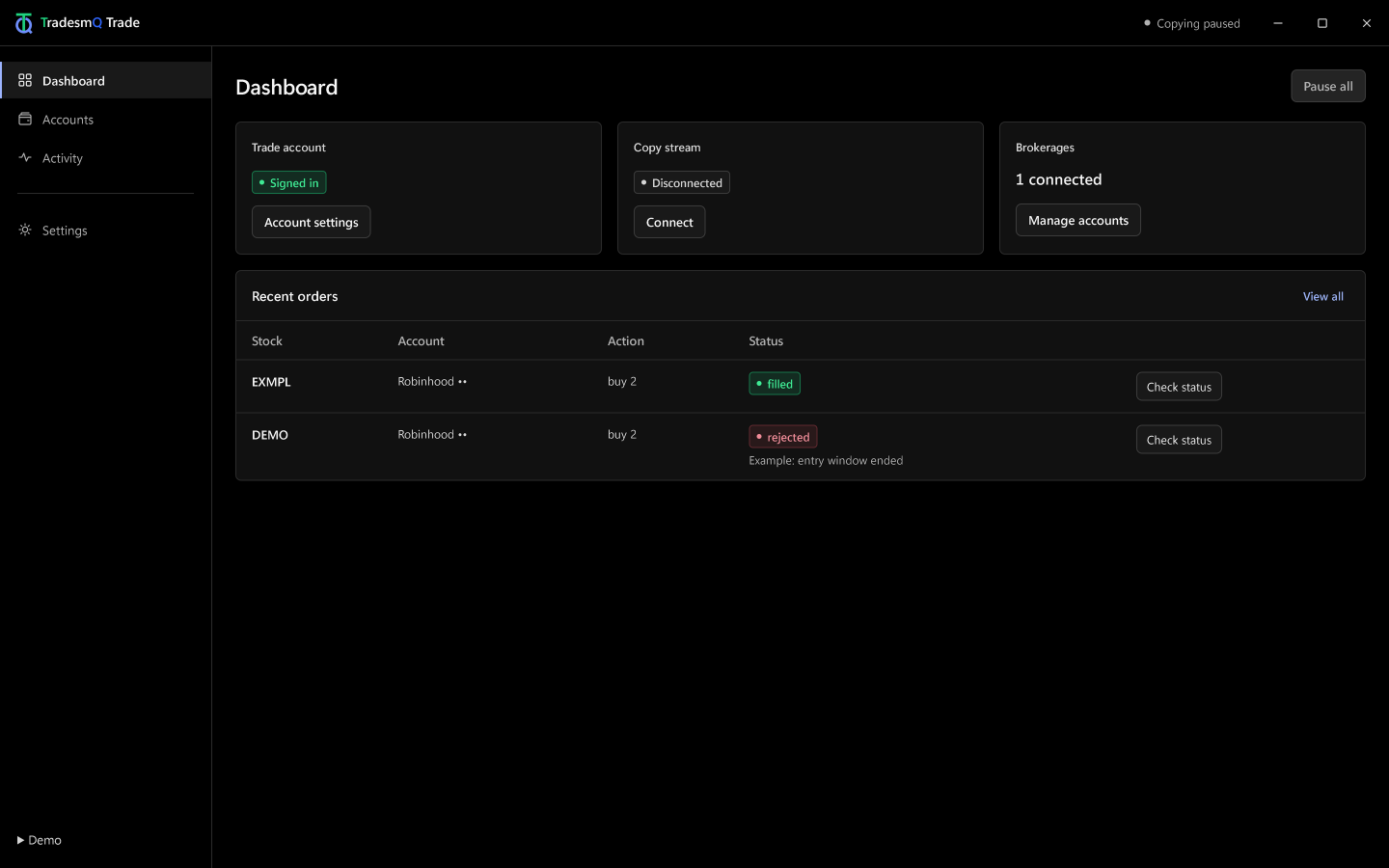Click the Disconnected status badge
Viewport: 1389px width, 868px height.
(x=682, y=182)
